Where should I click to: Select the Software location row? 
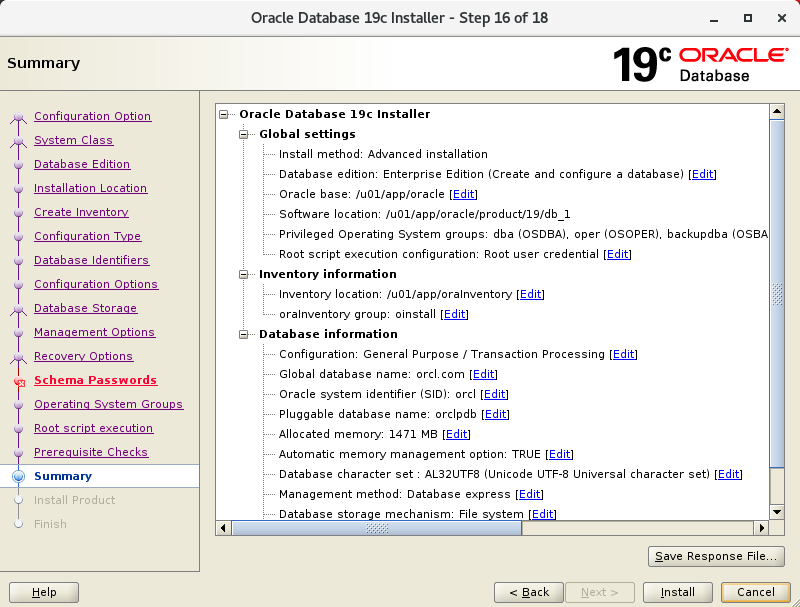click(x=424, y=214)
